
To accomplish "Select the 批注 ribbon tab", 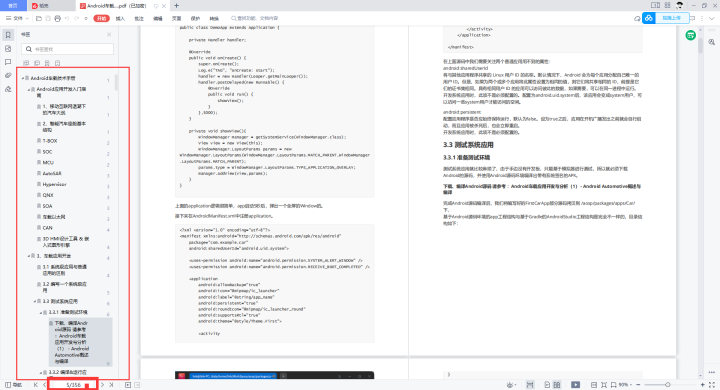I will (139, 18).
